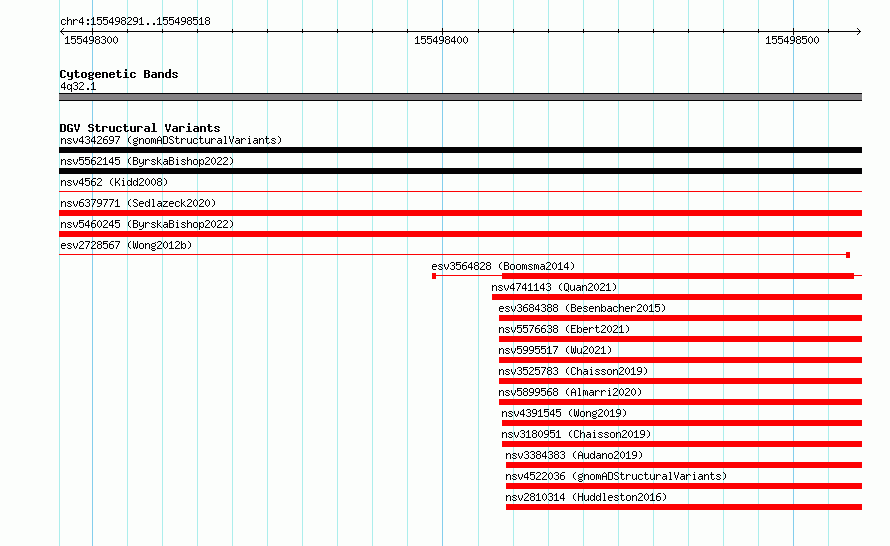This screenshot has width=890, height=546.
Task: Click the black bar under nsv4342697
Action: coord(460,150)
